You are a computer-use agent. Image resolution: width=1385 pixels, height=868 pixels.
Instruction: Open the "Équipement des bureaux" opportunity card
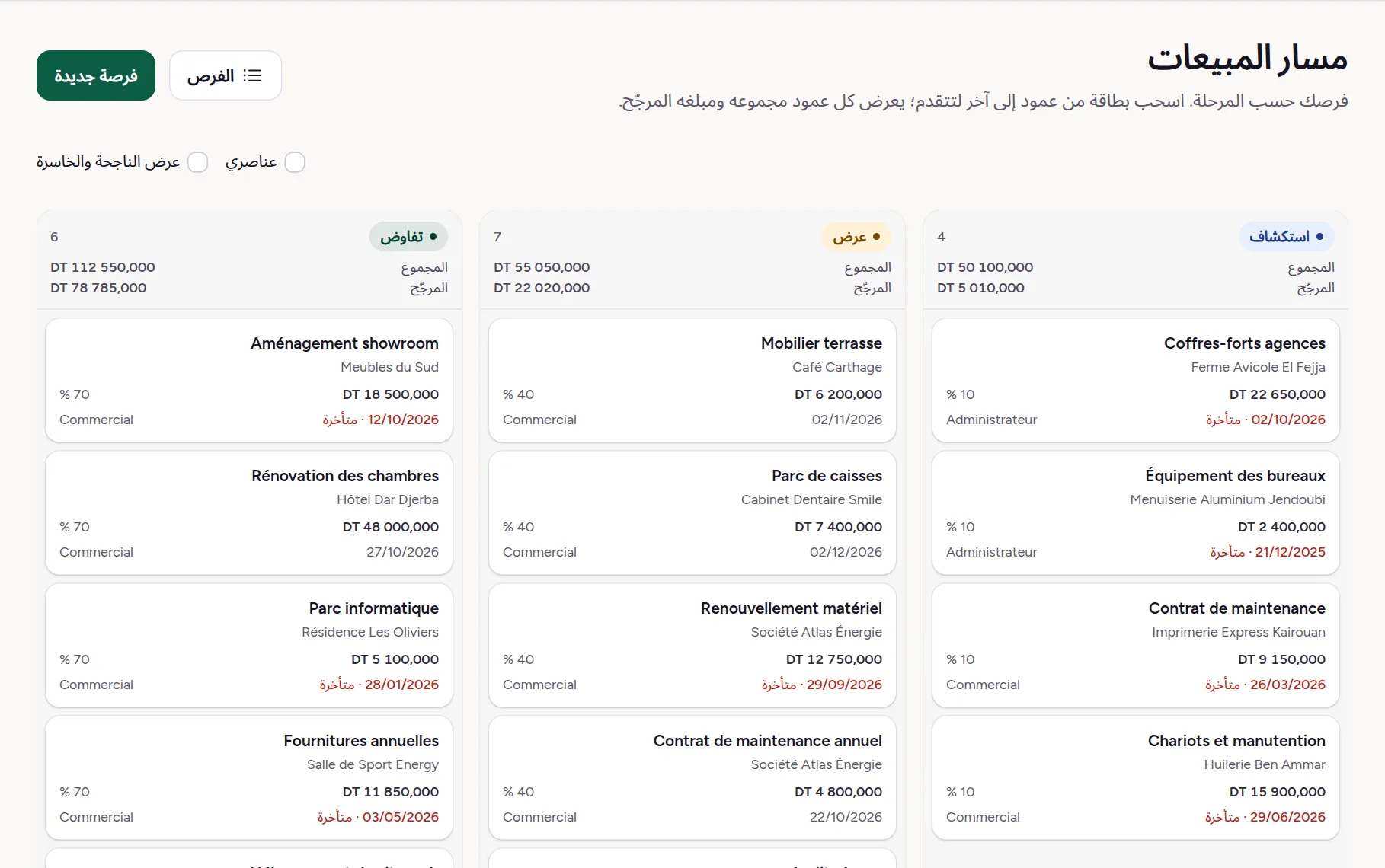coord(1136,513)
